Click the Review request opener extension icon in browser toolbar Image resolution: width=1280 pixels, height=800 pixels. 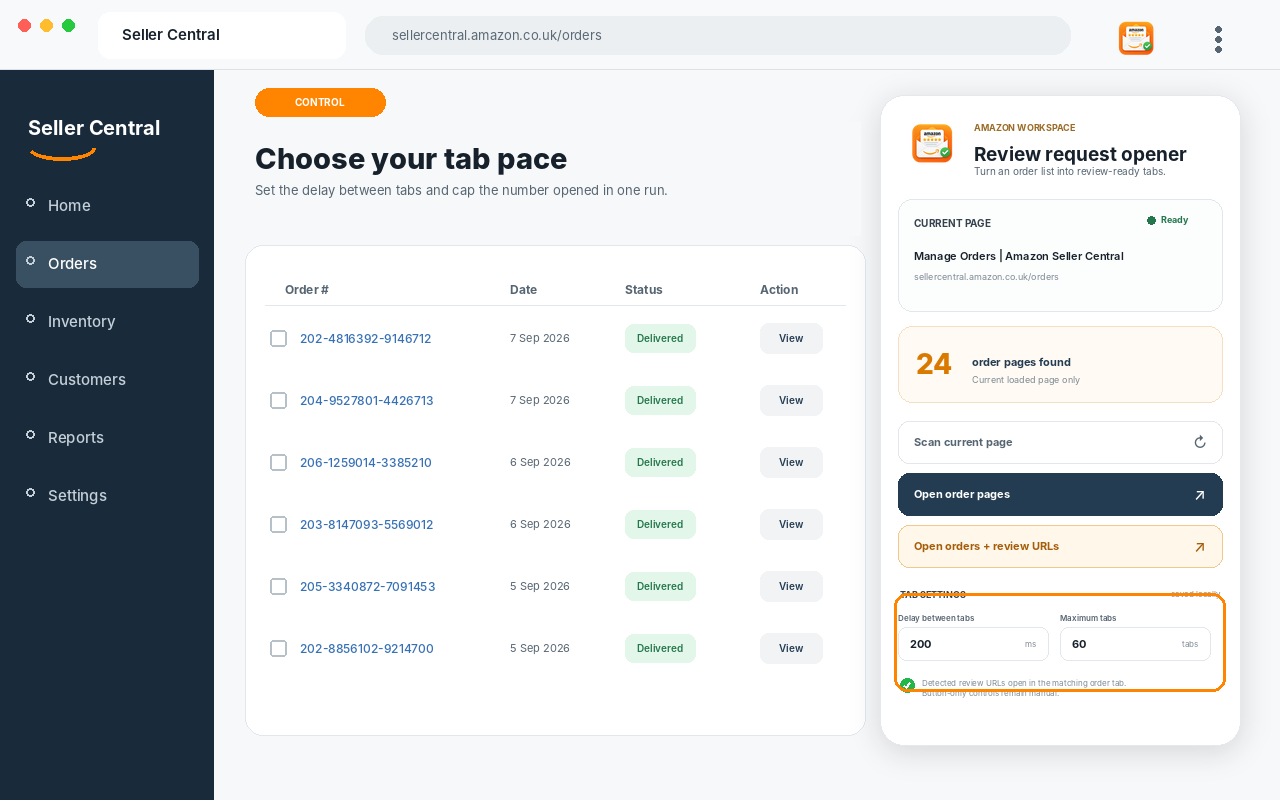pyautogui.click(x=1136, y=38)
